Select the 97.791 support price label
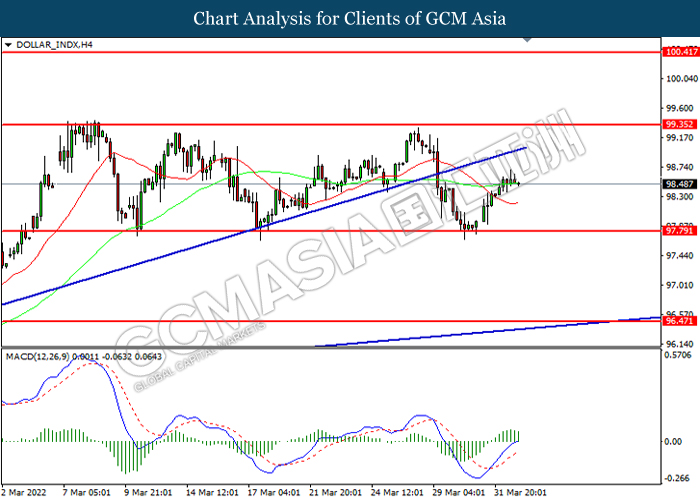Viewport: 700px width, 500px height. coord(680,231)
